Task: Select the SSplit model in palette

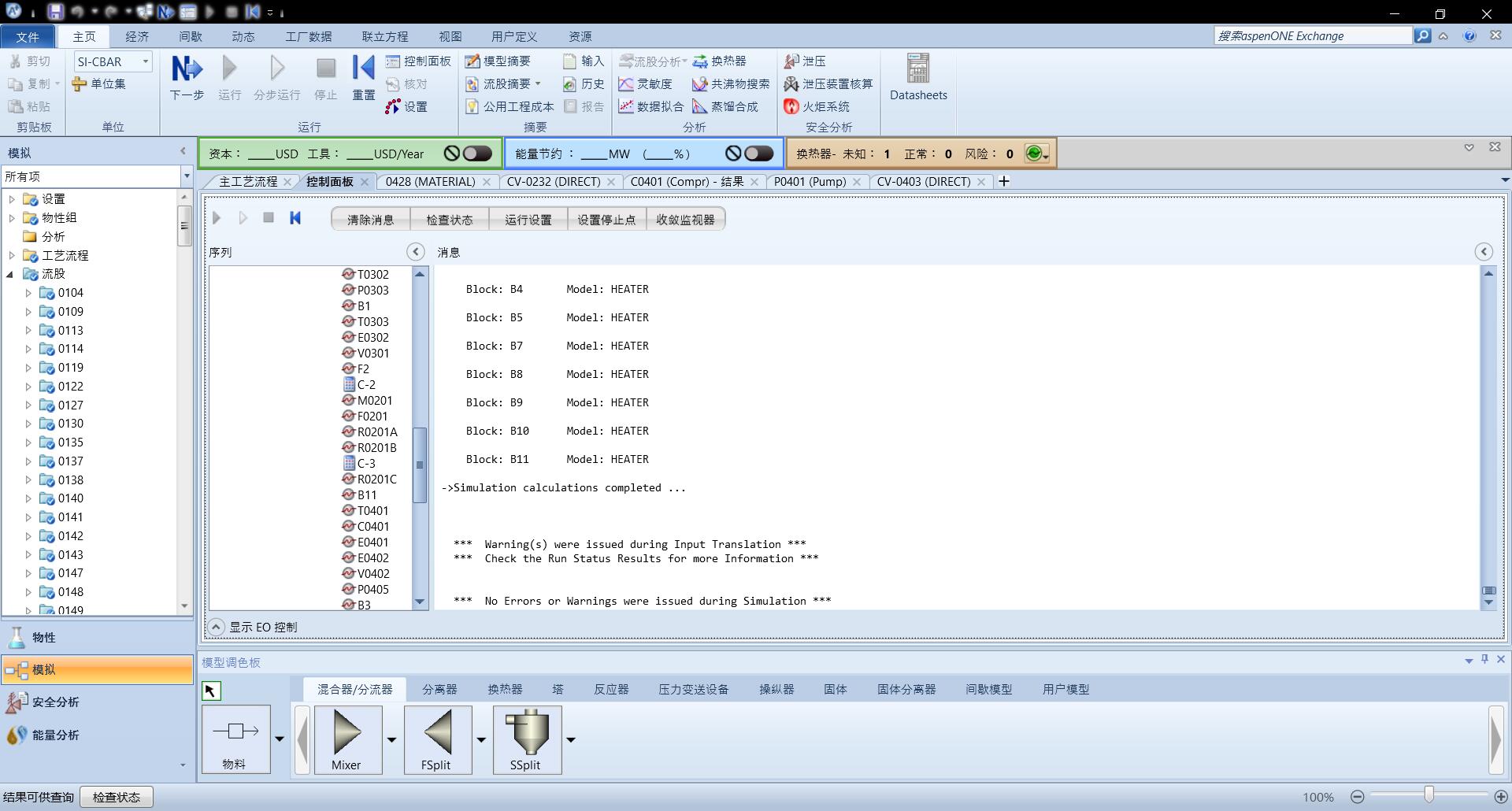Action: coord(527,739)
